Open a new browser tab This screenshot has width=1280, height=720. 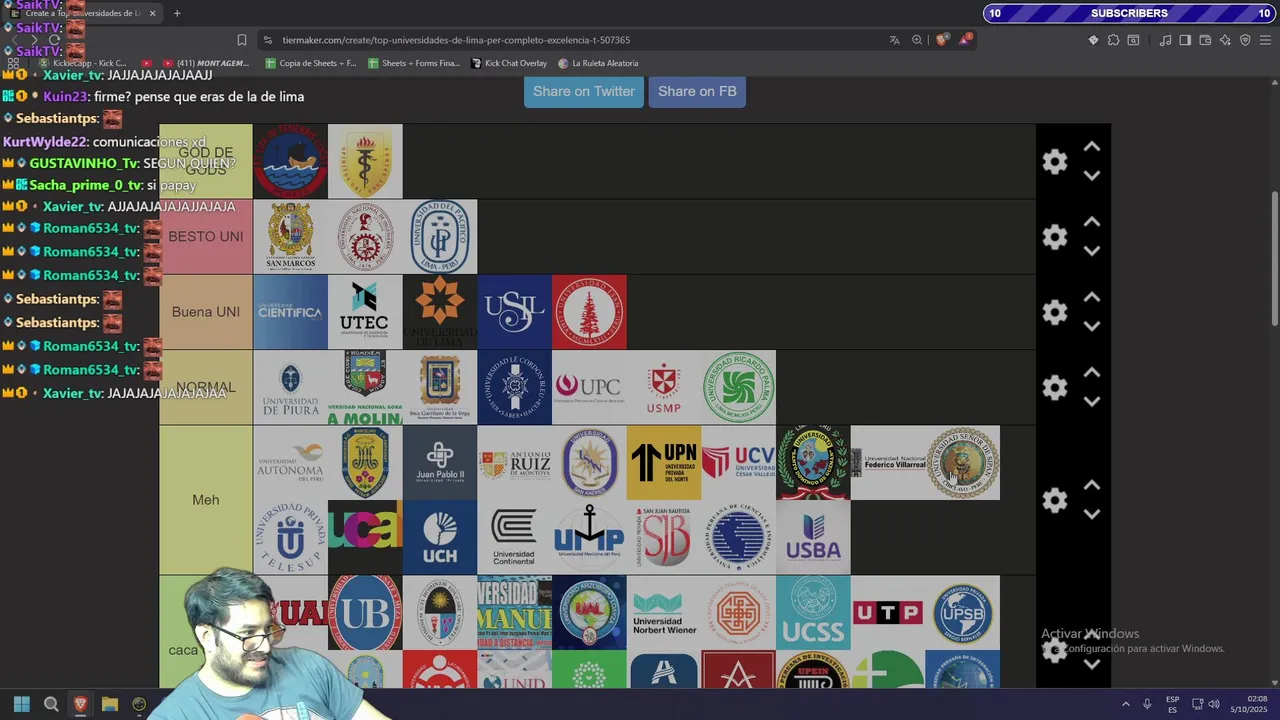pyautogui.click(x=177, y=13)
